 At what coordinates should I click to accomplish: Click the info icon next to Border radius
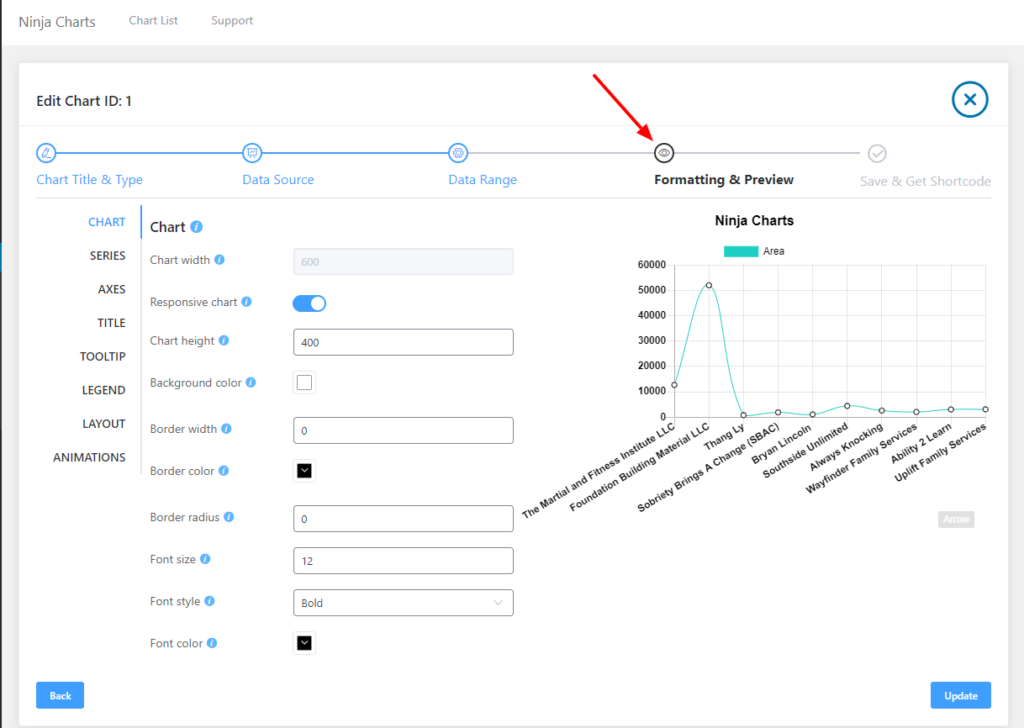[x=230, y=518]
